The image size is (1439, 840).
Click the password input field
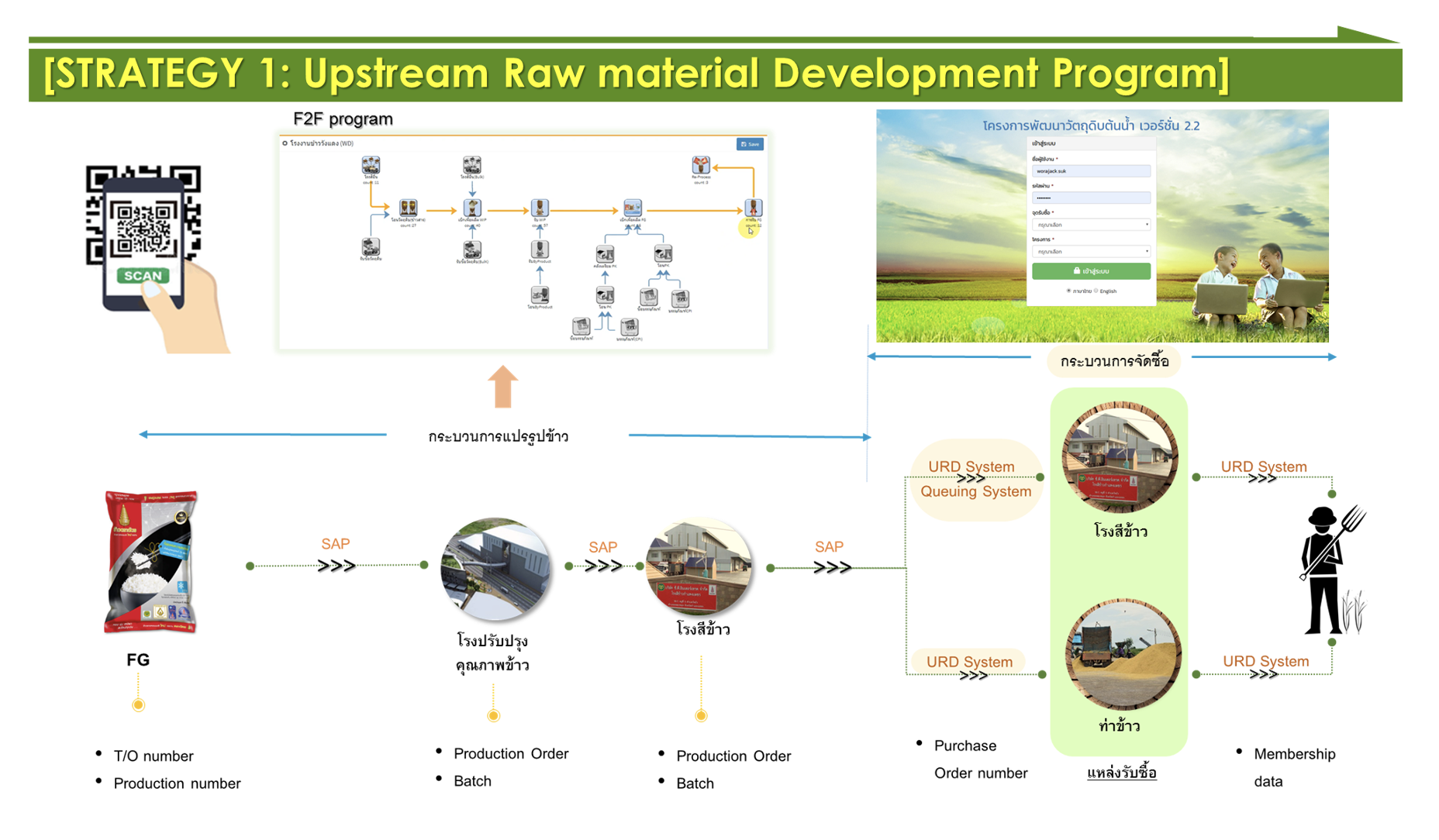click(1090, 198)
